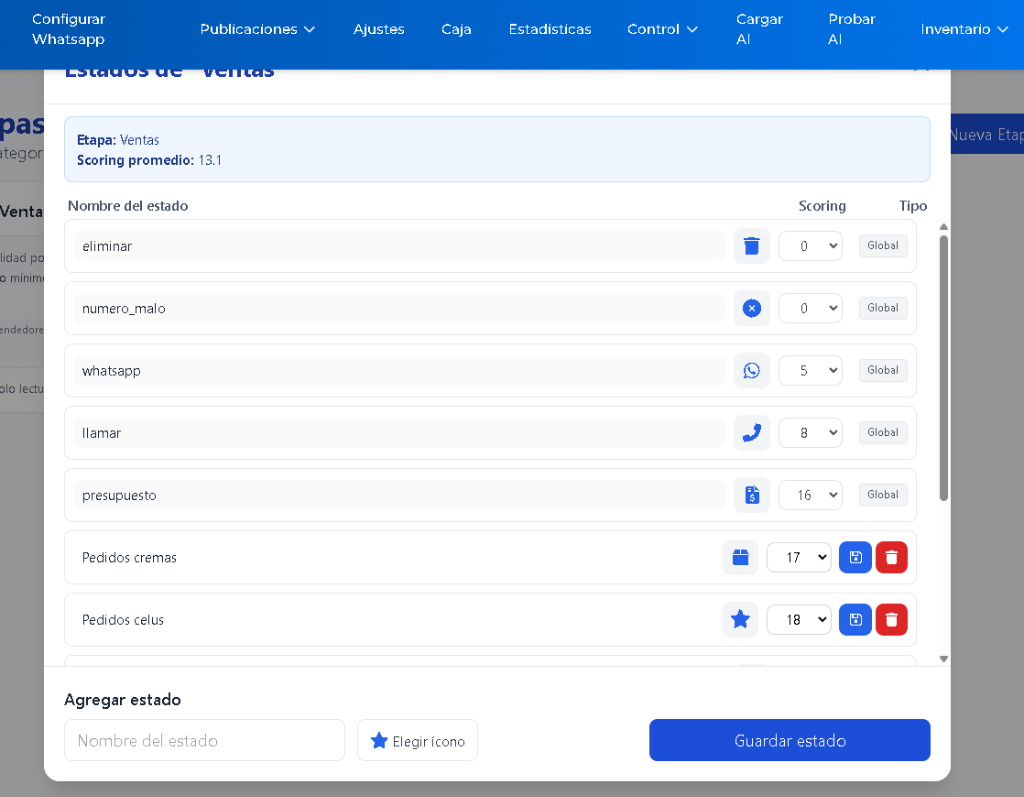Open scoring dropdown for llamar state
The width and height of the screenshot is (1024, 797).
[x=810, y=433]
